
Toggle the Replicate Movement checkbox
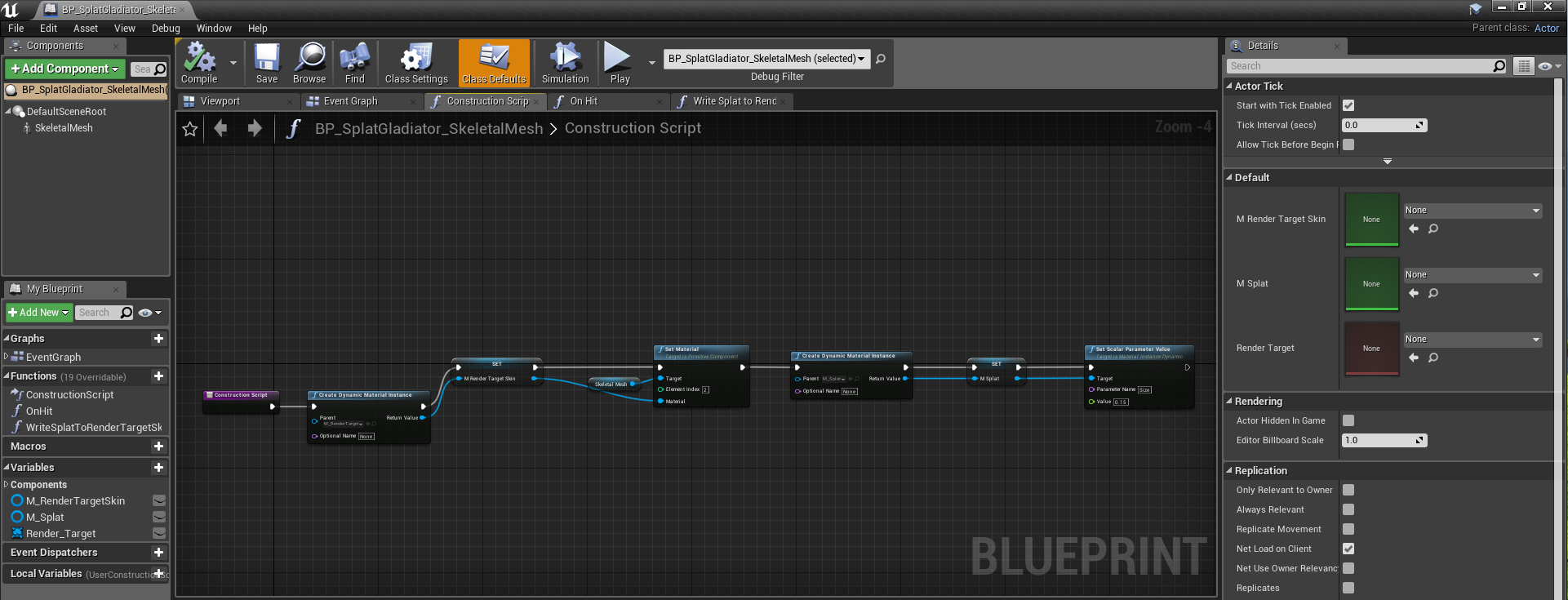click(1348, 529)
